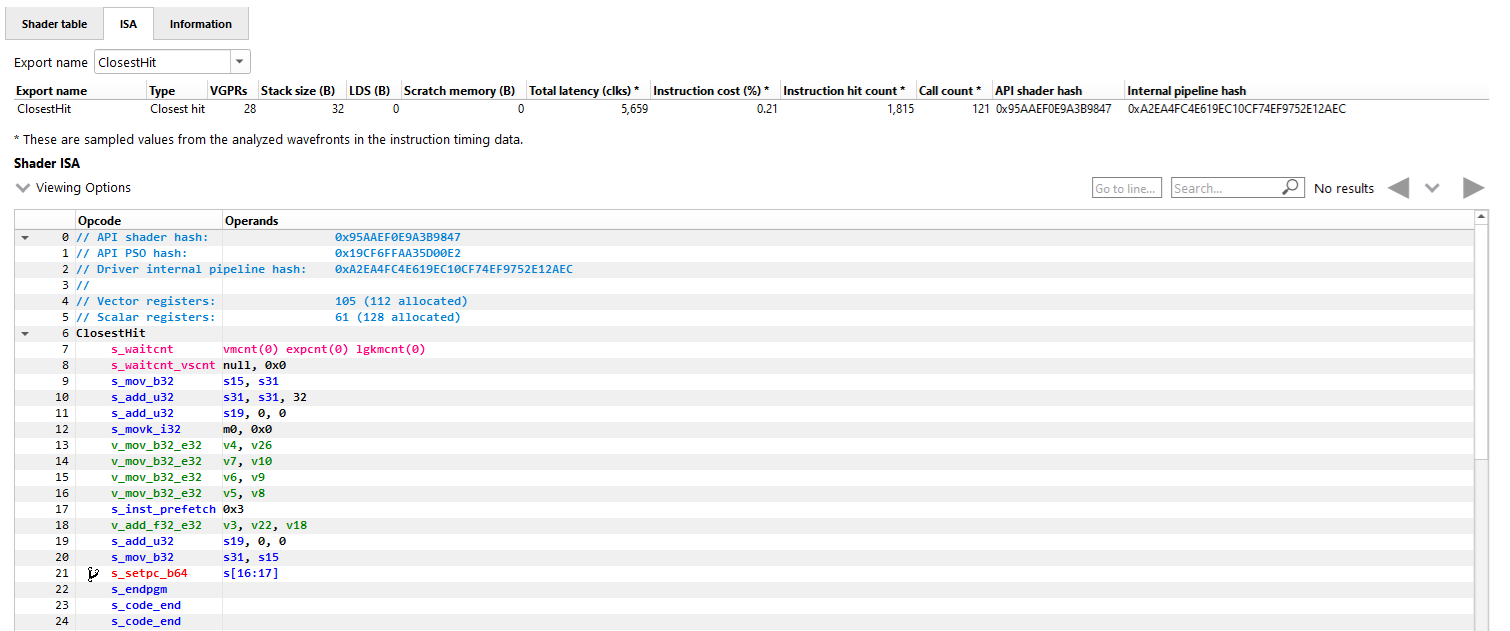
Task: Open the Export name dropdown
Action: tap(240, 62)
